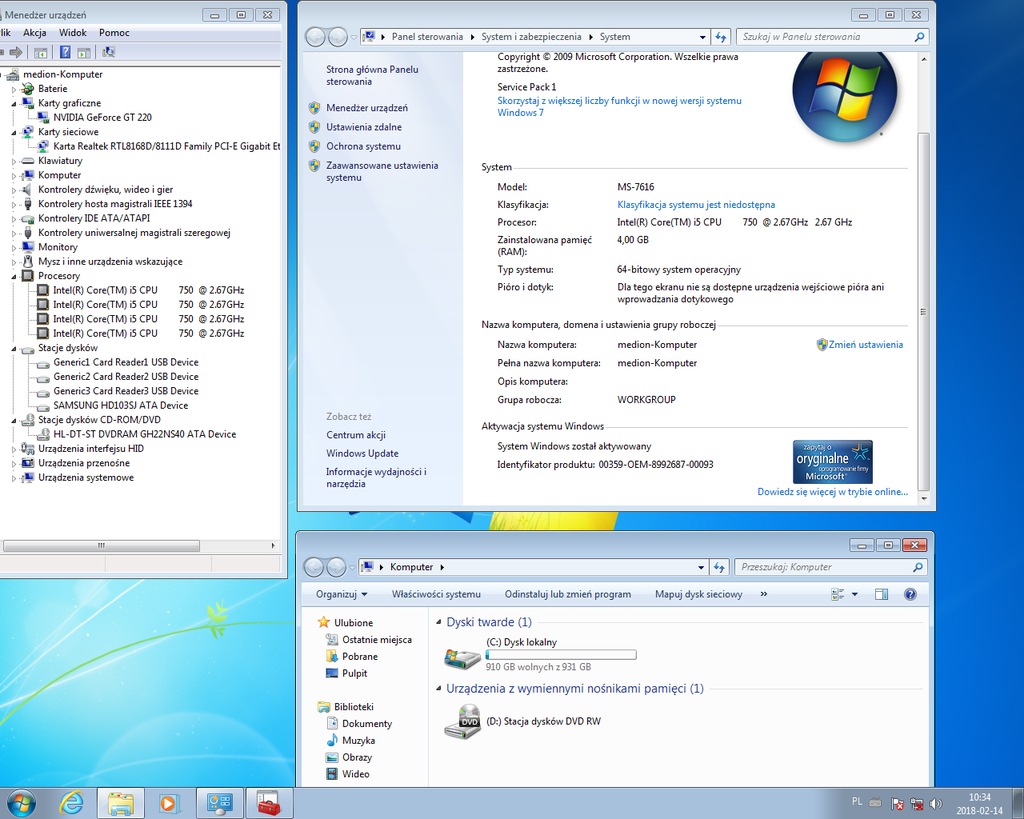Collapse the Dyski twarde group

click(438, 622)
